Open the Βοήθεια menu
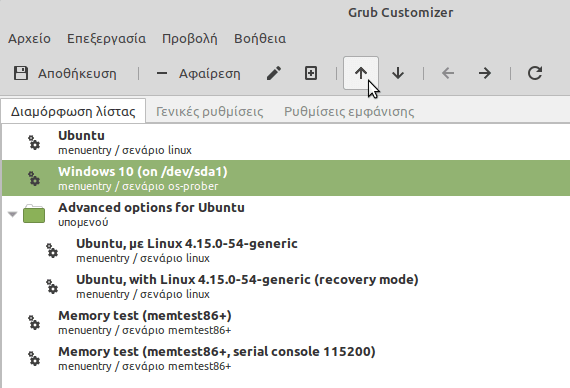 260,39
